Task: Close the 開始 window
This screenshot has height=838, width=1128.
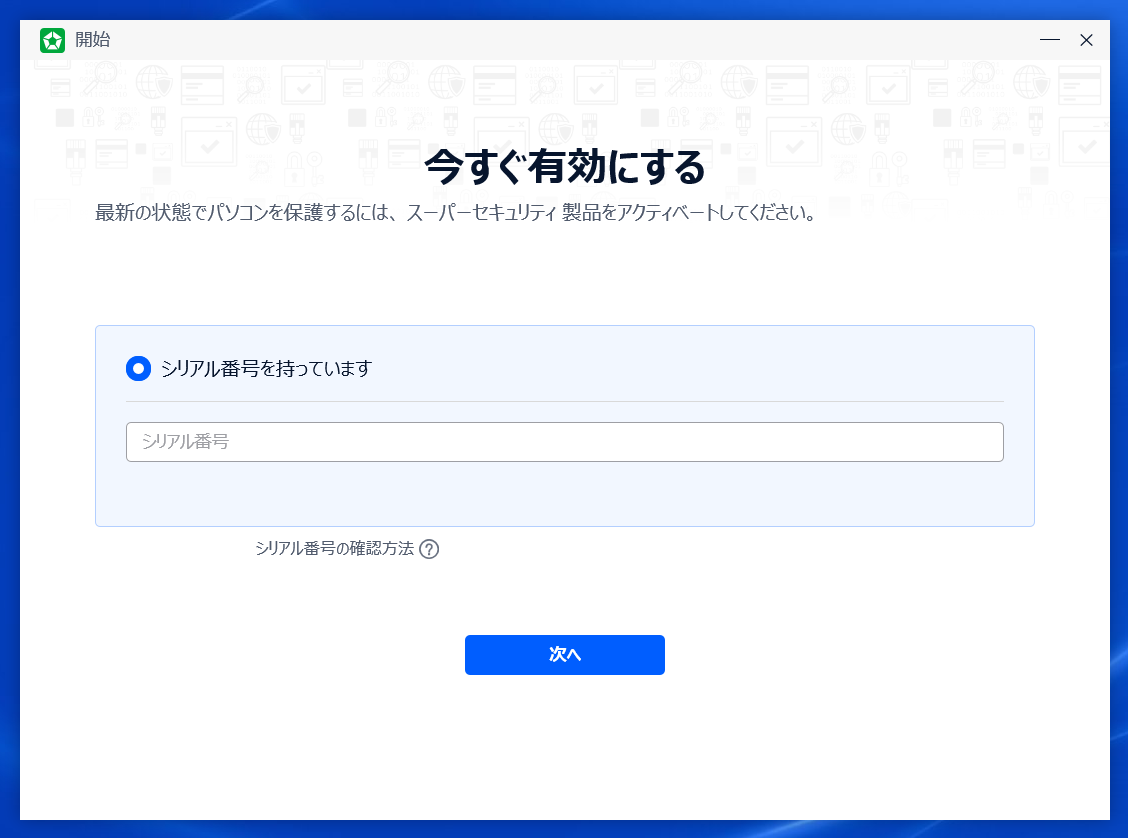Action: [x=1086, y=40]
